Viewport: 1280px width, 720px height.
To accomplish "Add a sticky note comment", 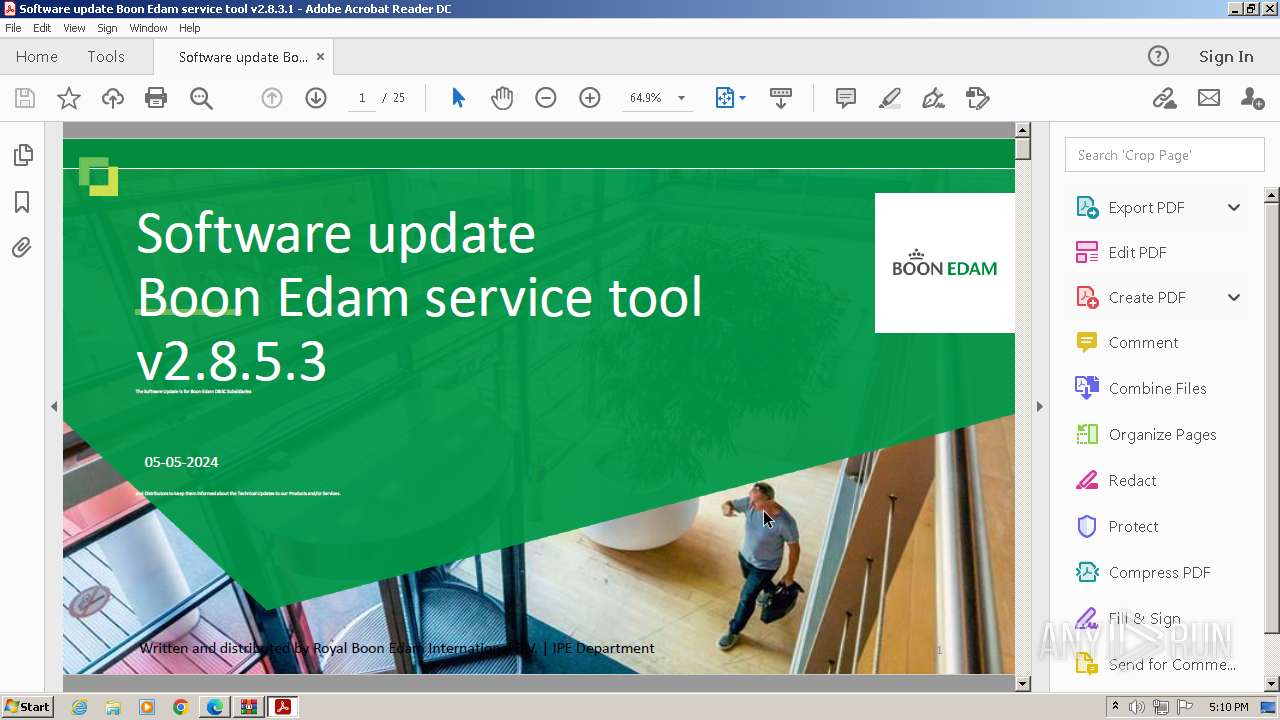I will click(x=846, y=98).
